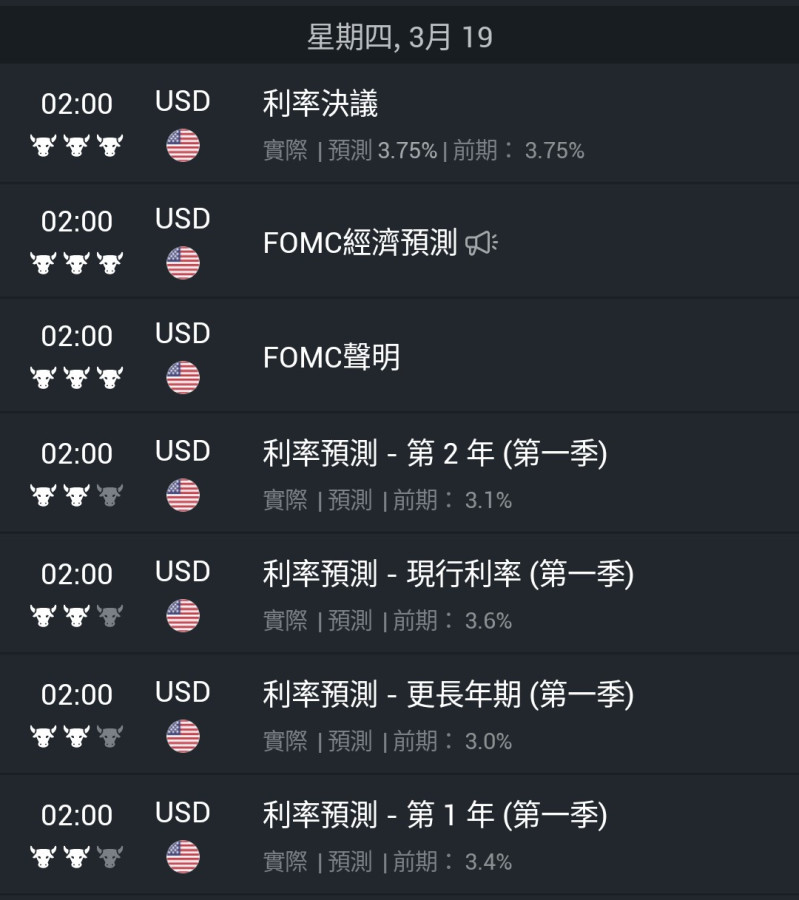
Task: Click the 星期四, 3月 19 date header
Action: coord(399,38)
